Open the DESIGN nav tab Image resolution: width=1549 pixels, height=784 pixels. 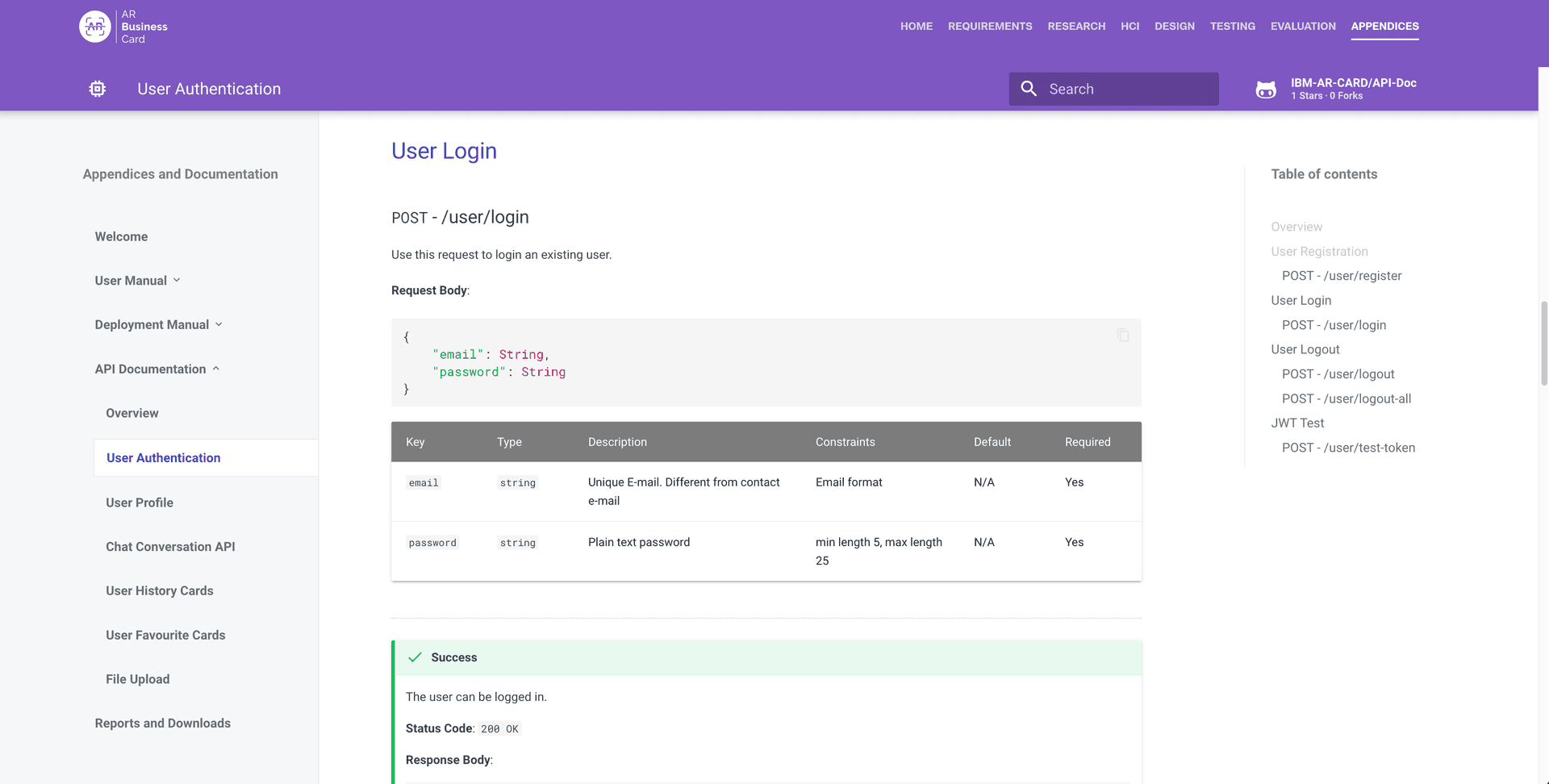point(1175,27)
